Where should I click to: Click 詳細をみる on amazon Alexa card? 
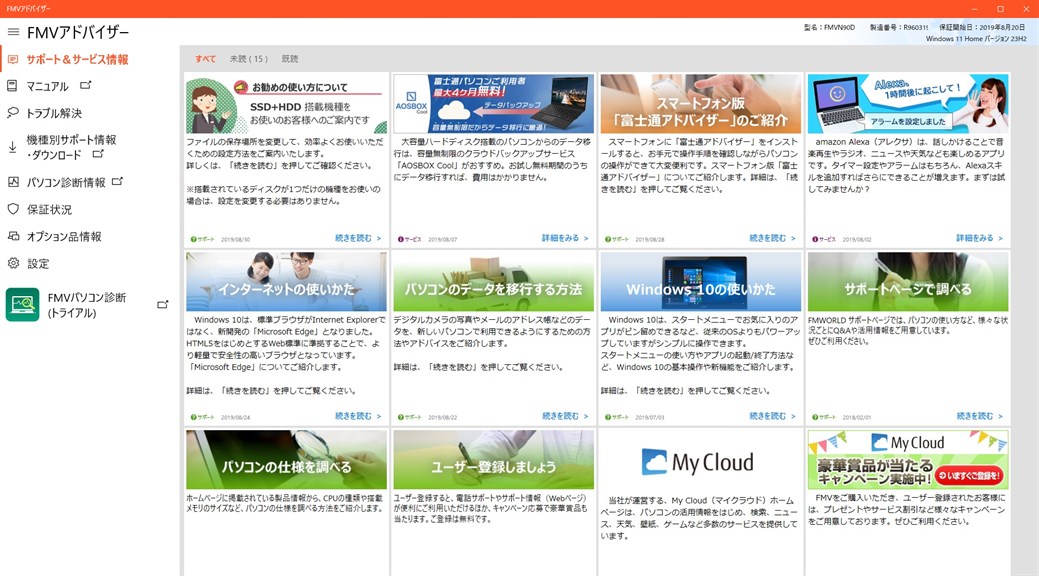point(979,238)
